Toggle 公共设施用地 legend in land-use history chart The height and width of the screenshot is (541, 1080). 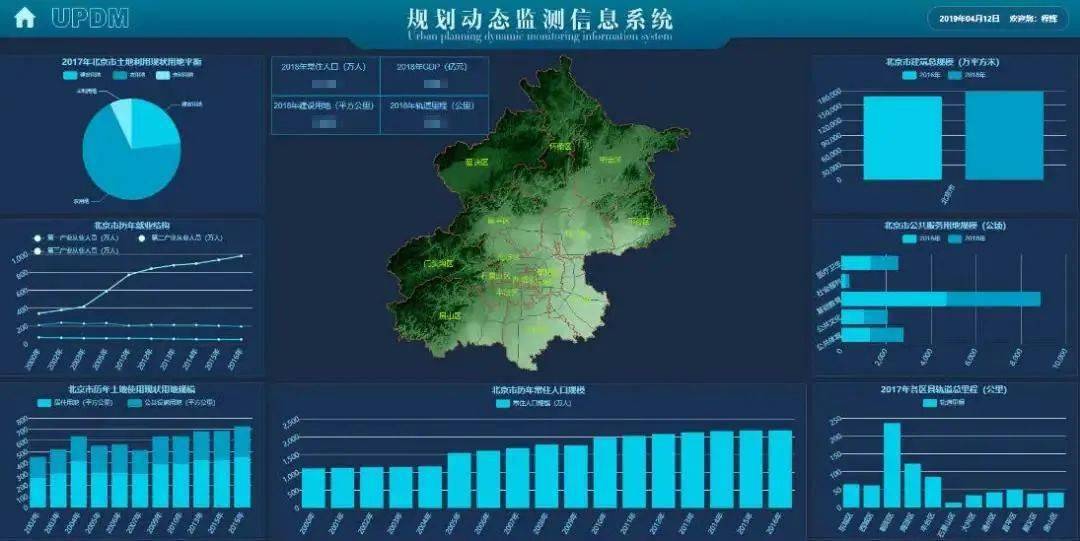tap(172, 402)
